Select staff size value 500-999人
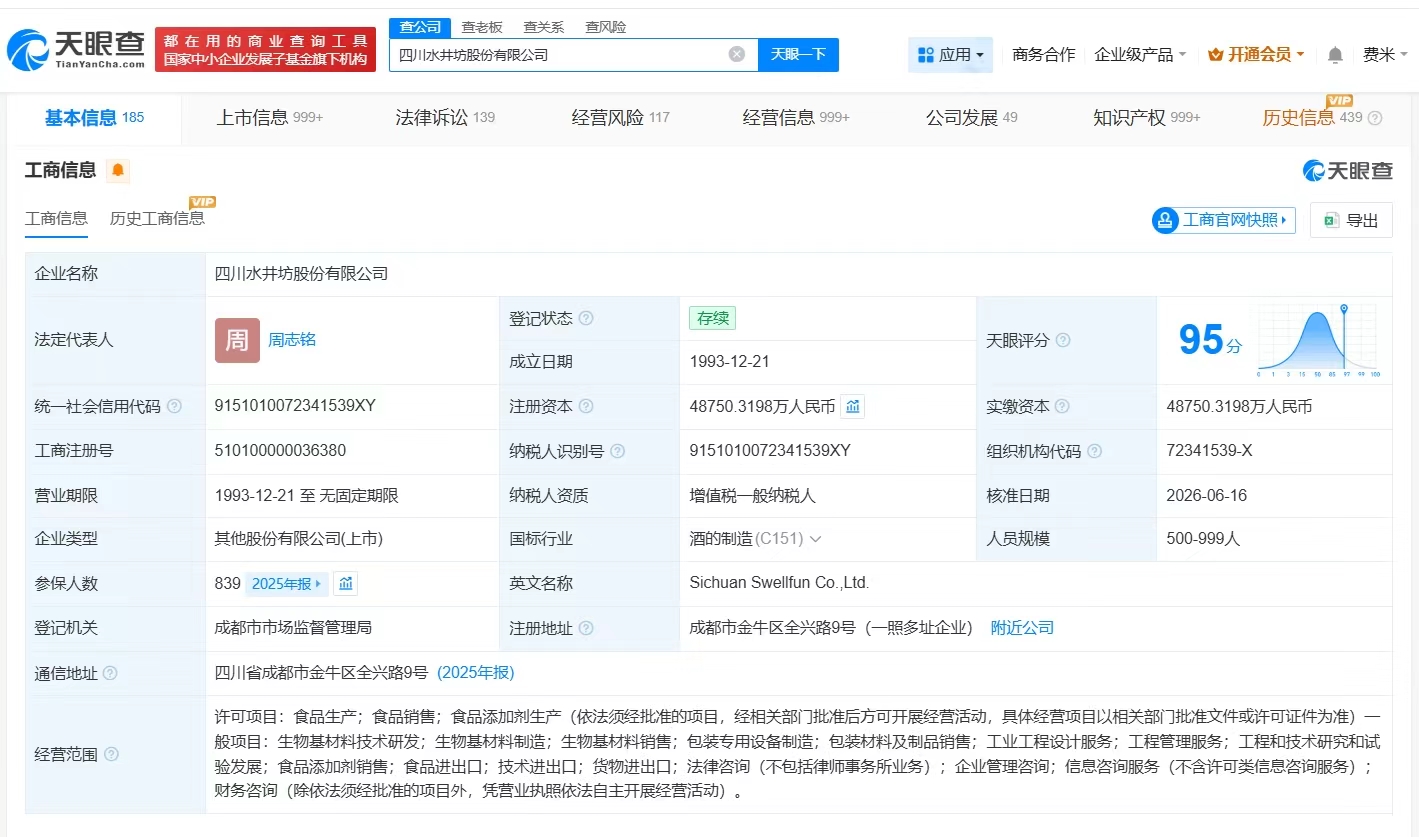This screenshot has width=1419, height=837. pos(1203,539)
